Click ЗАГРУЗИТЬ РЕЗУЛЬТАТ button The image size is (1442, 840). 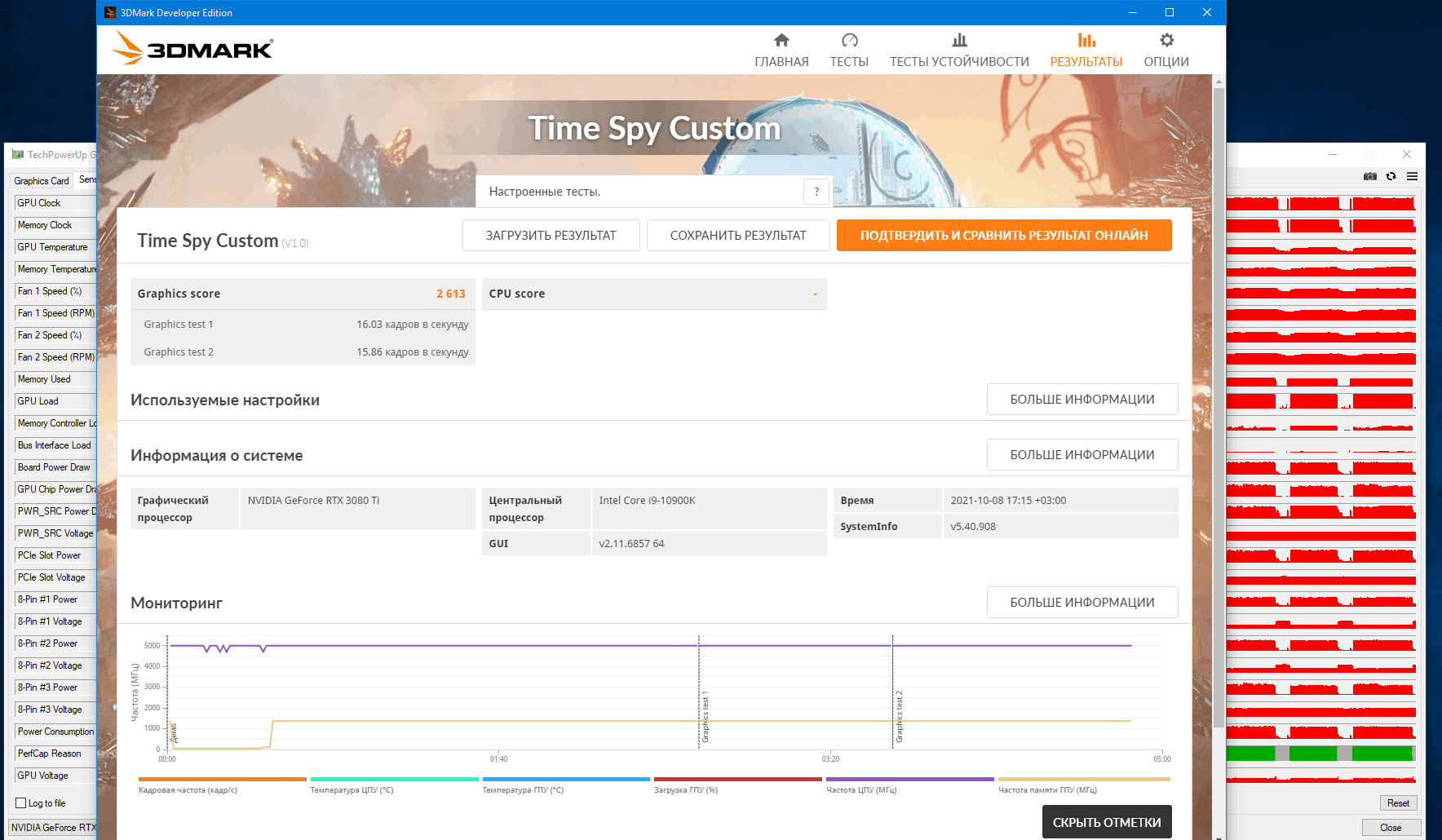coord(551,236)
